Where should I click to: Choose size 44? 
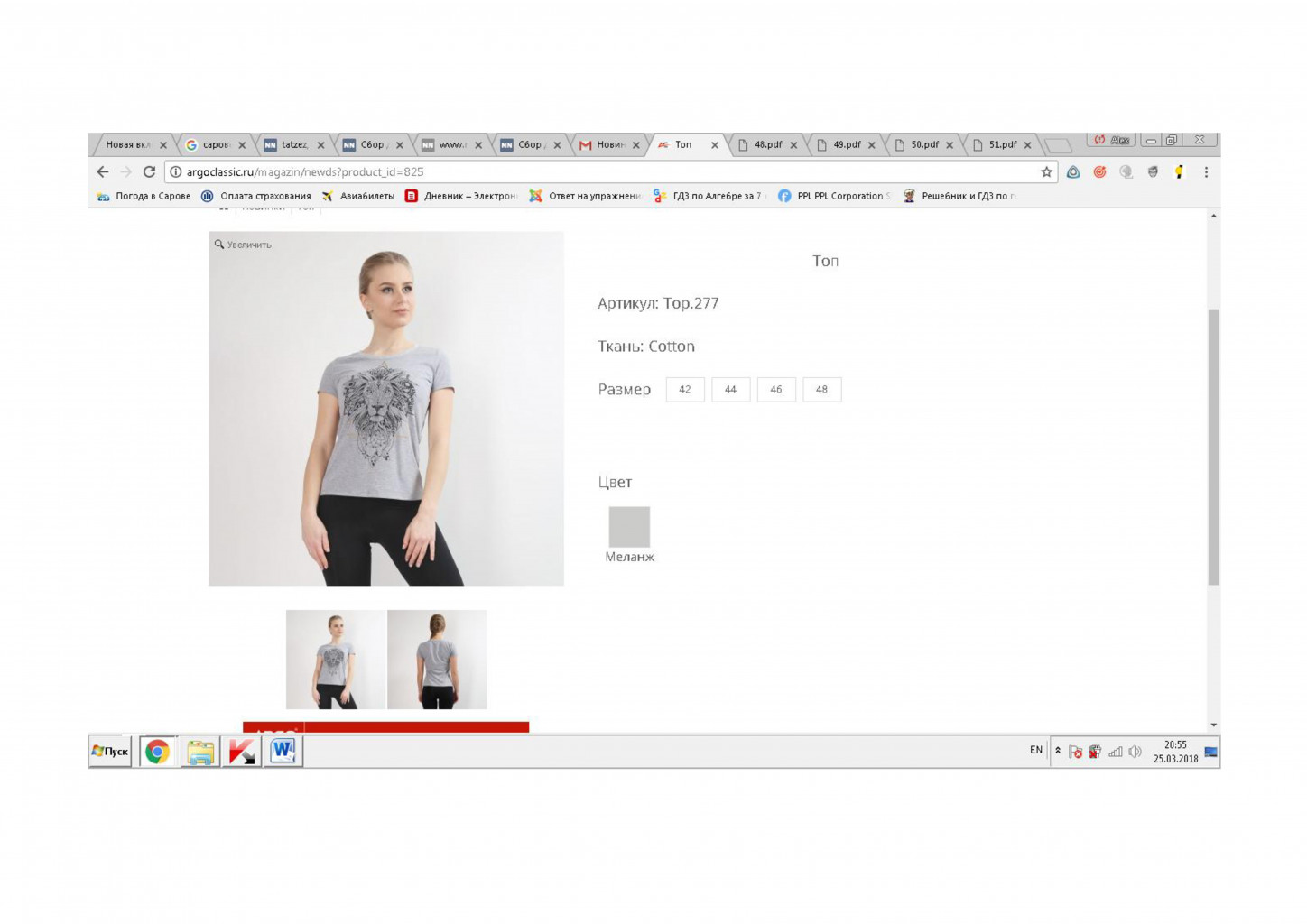pos(731,390)
